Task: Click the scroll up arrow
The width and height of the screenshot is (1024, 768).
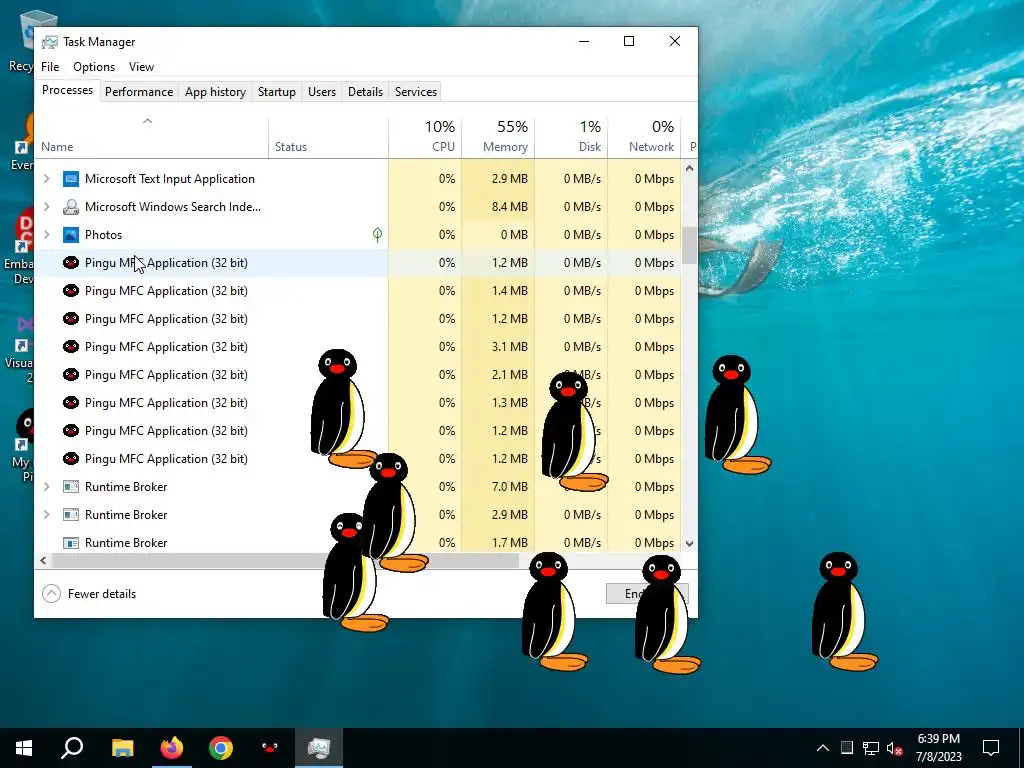Action: pos(690,168)
